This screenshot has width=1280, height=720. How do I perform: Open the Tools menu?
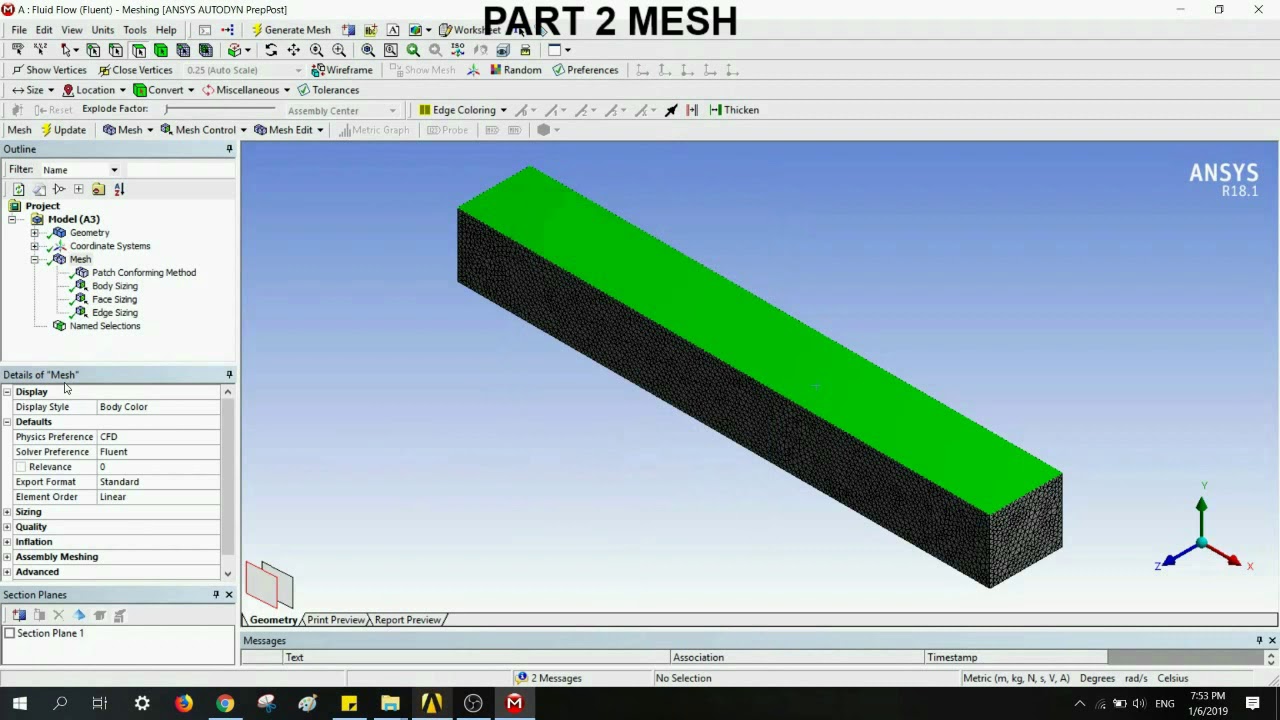click(x=134, y=30)
